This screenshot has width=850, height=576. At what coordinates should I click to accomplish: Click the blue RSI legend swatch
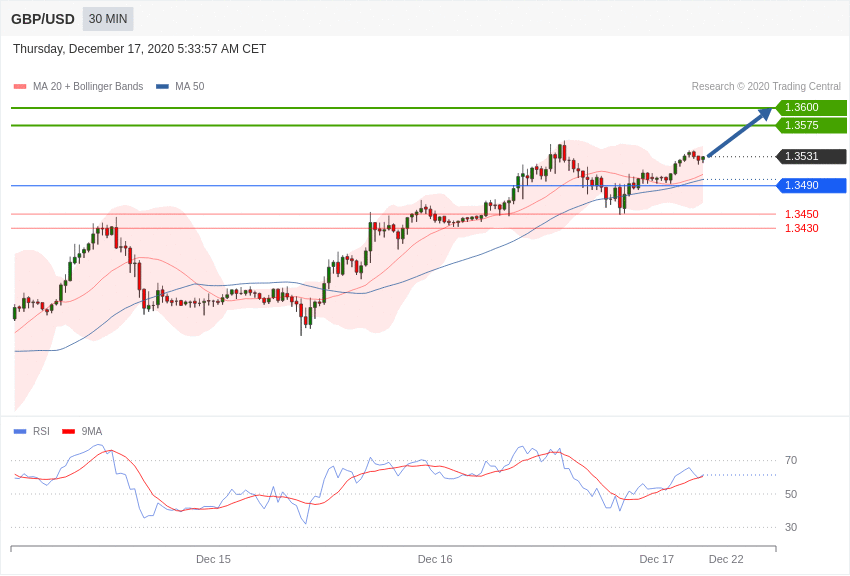point(20,432)
